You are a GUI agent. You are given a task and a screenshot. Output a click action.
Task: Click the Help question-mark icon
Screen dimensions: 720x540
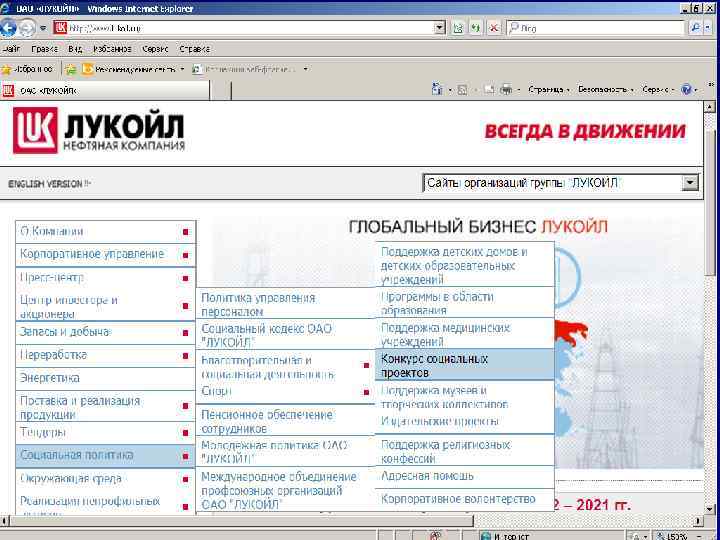[x=687, y=89]
